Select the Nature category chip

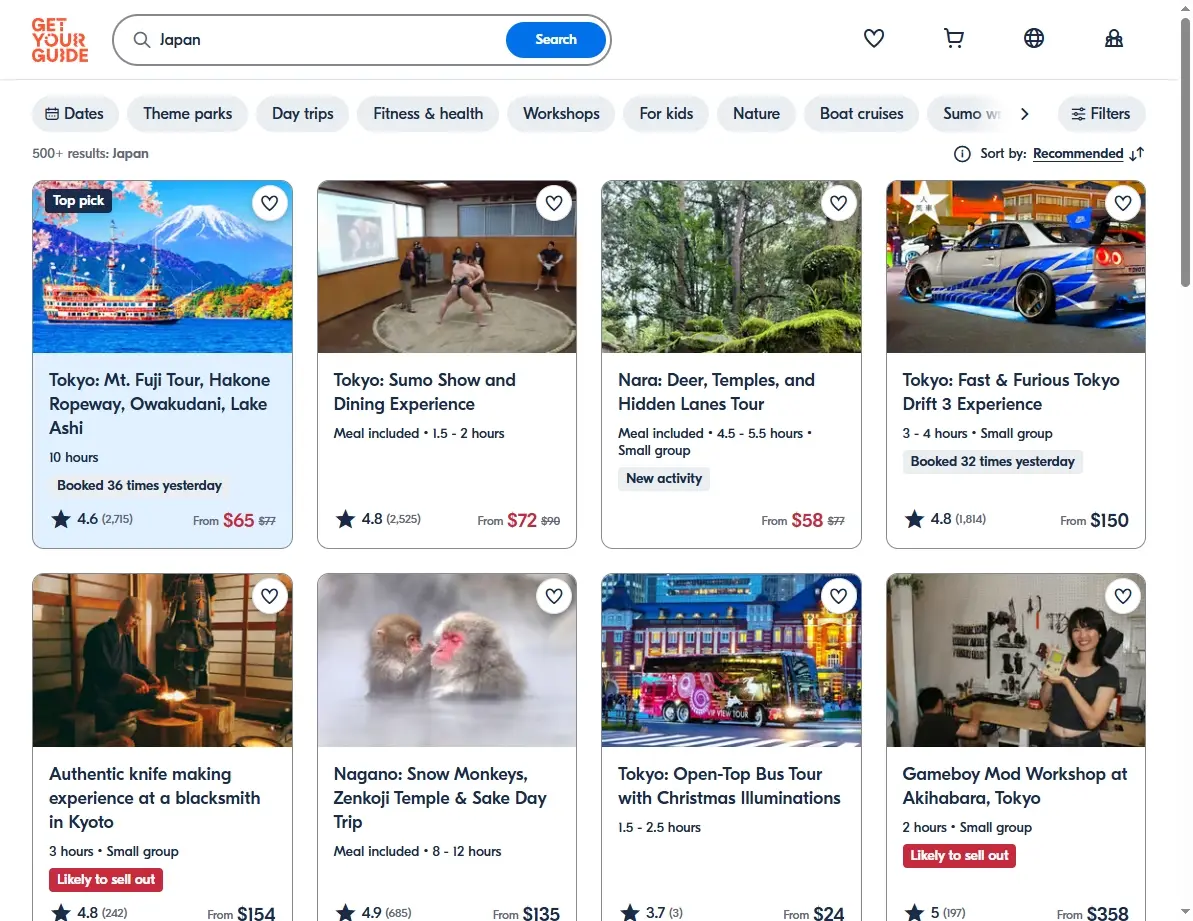point(756,114)
